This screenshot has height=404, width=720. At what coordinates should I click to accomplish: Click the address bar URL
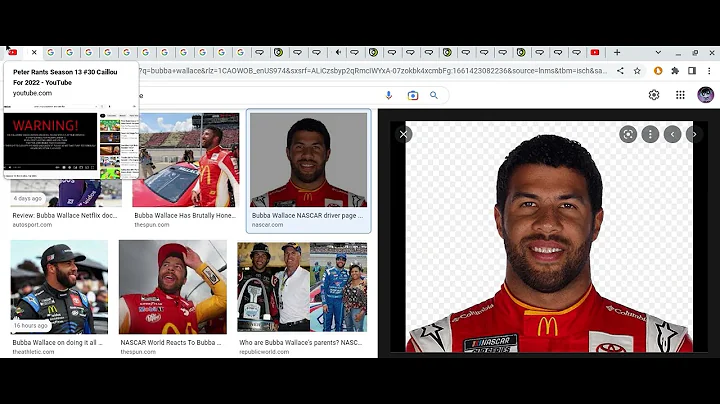click(x=372, y=71)
